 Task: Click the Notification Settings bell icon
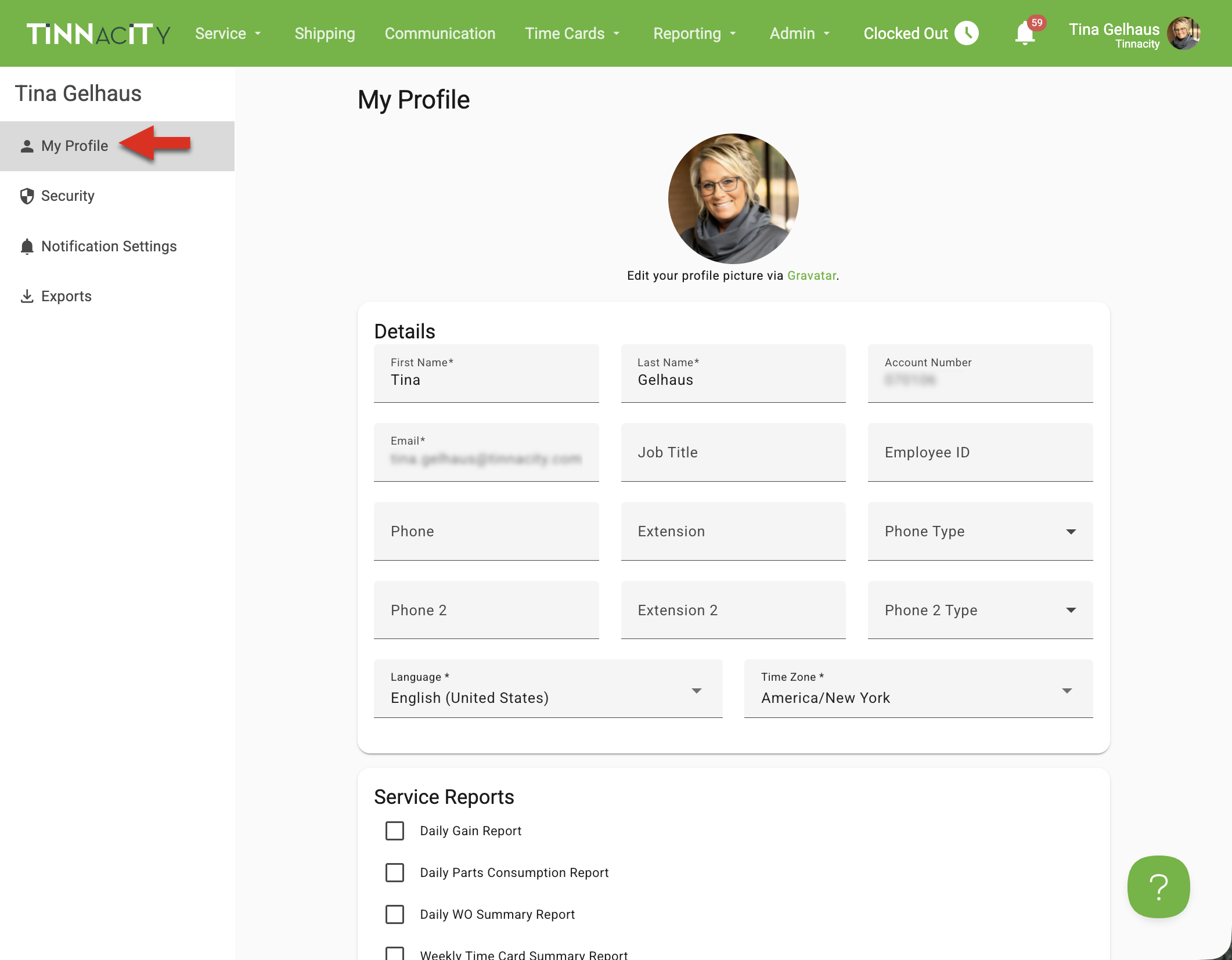(x=27, y=247)
